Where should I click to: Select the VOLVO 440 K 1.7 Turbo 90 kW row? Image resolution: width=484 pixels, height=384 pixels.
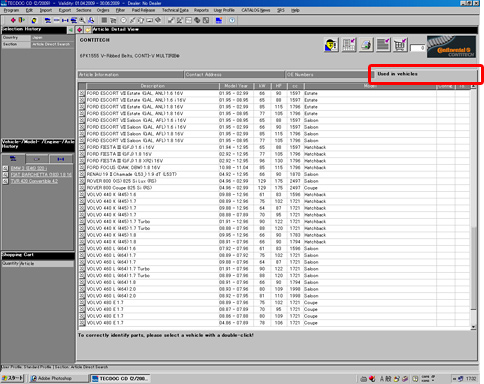click(275, 222)
